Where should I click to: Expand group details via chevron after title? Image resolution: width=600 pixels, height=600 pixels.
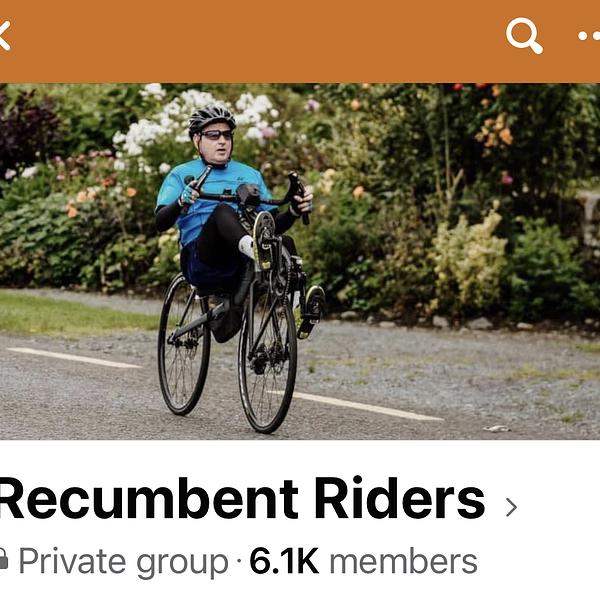pos(511,507)
